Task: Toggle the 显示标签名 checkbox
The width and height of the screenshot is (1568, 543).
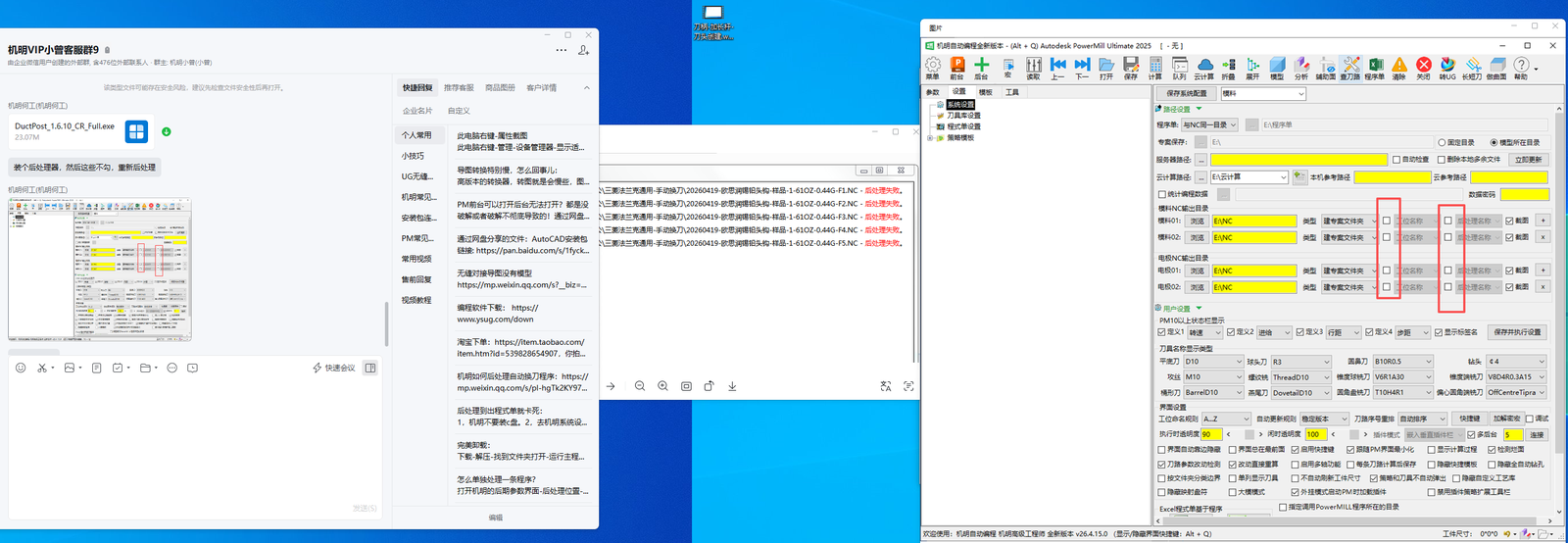Action: (1439, 332)
